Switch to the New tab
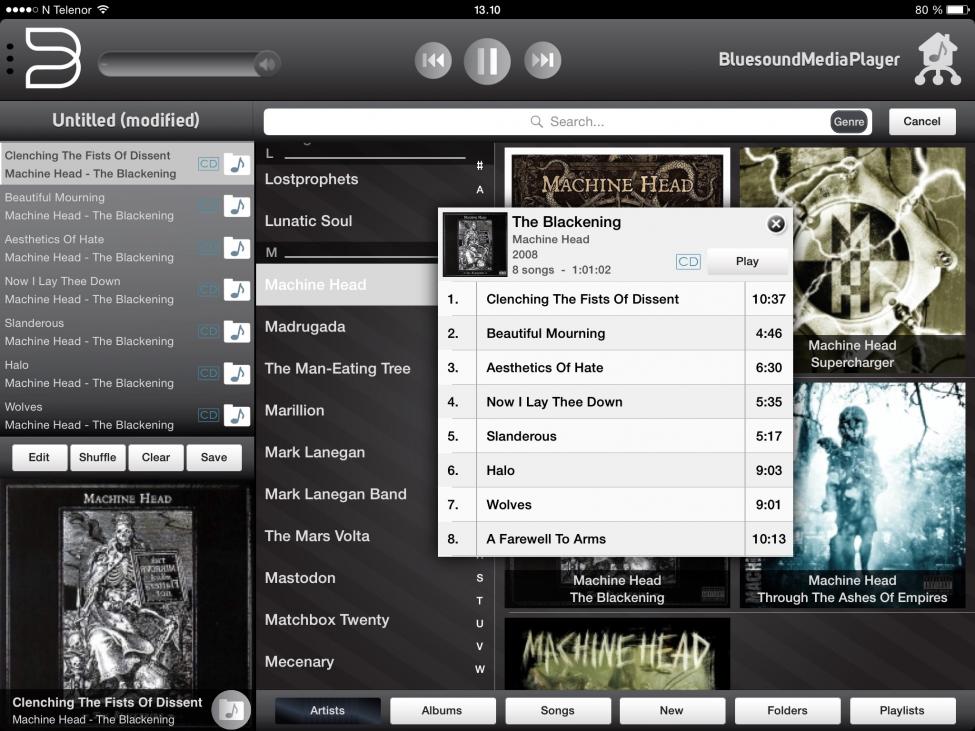This screenshot has width=975, height=731. pyautogui.click(x=672, y=710)
